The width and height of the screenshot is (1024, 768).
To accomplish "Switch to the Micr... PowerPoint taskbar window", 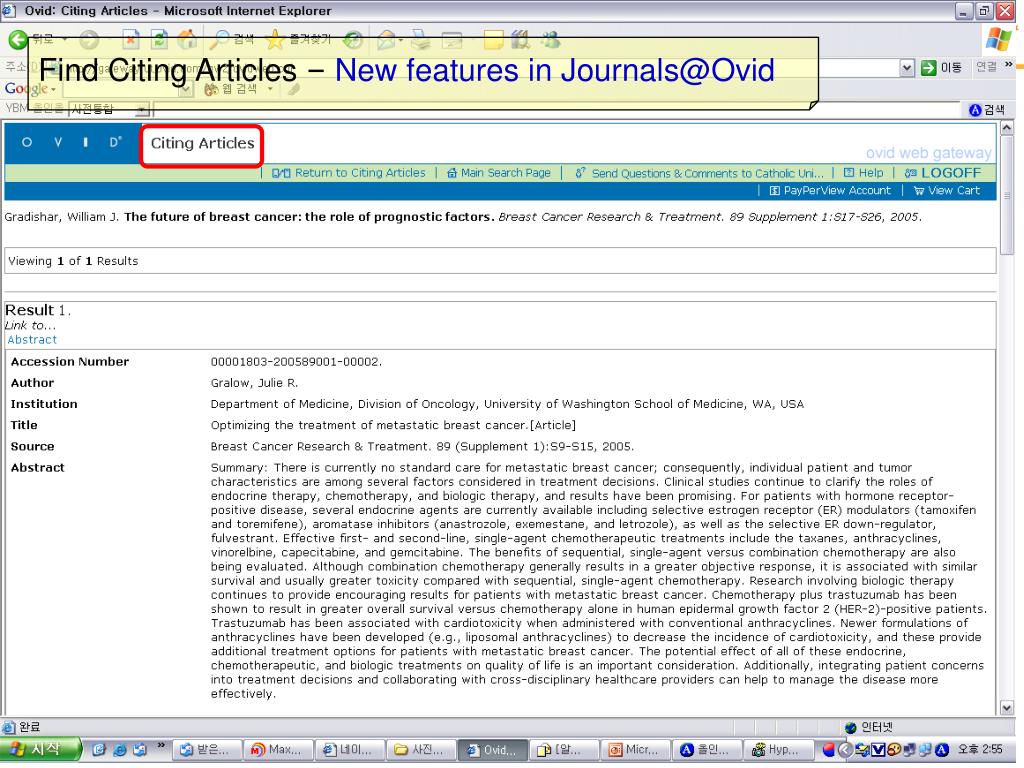I will click(x=634, y=750).
